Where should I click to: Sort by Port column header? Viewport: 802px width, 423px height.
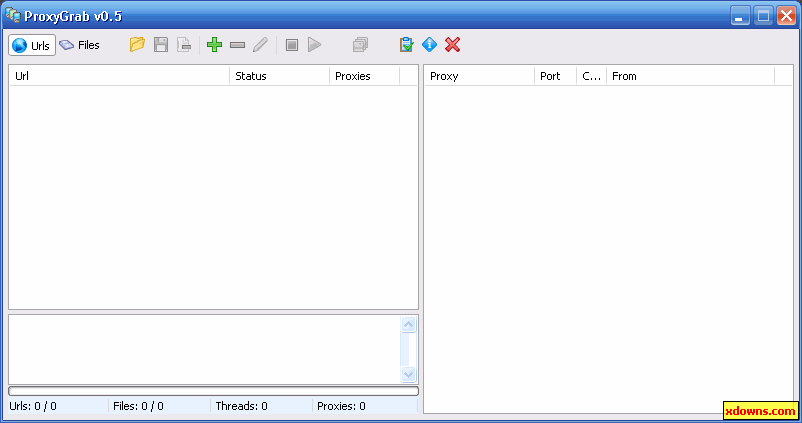click(x=555, y=76)
